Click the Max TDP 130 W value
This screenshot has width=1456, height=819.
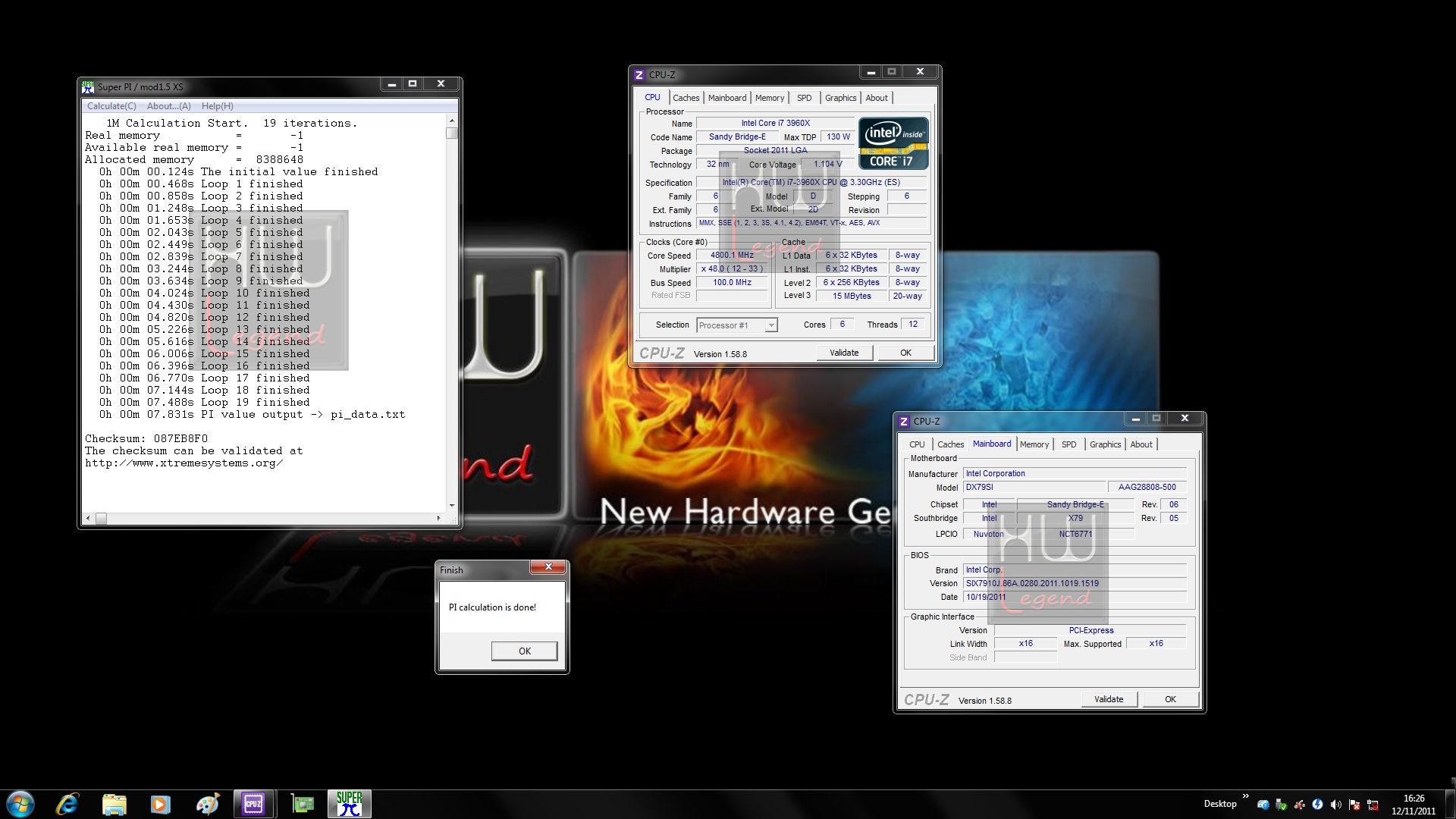(x=838, y=137)
